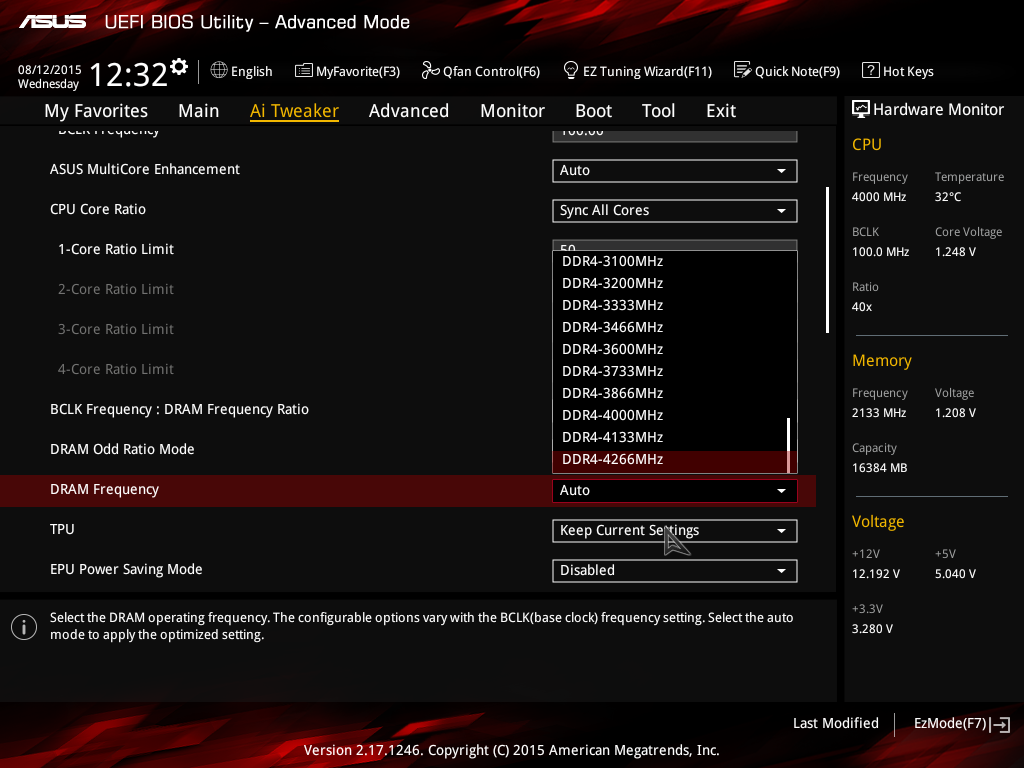Open Quick Note pencil icon

point(743,70)
